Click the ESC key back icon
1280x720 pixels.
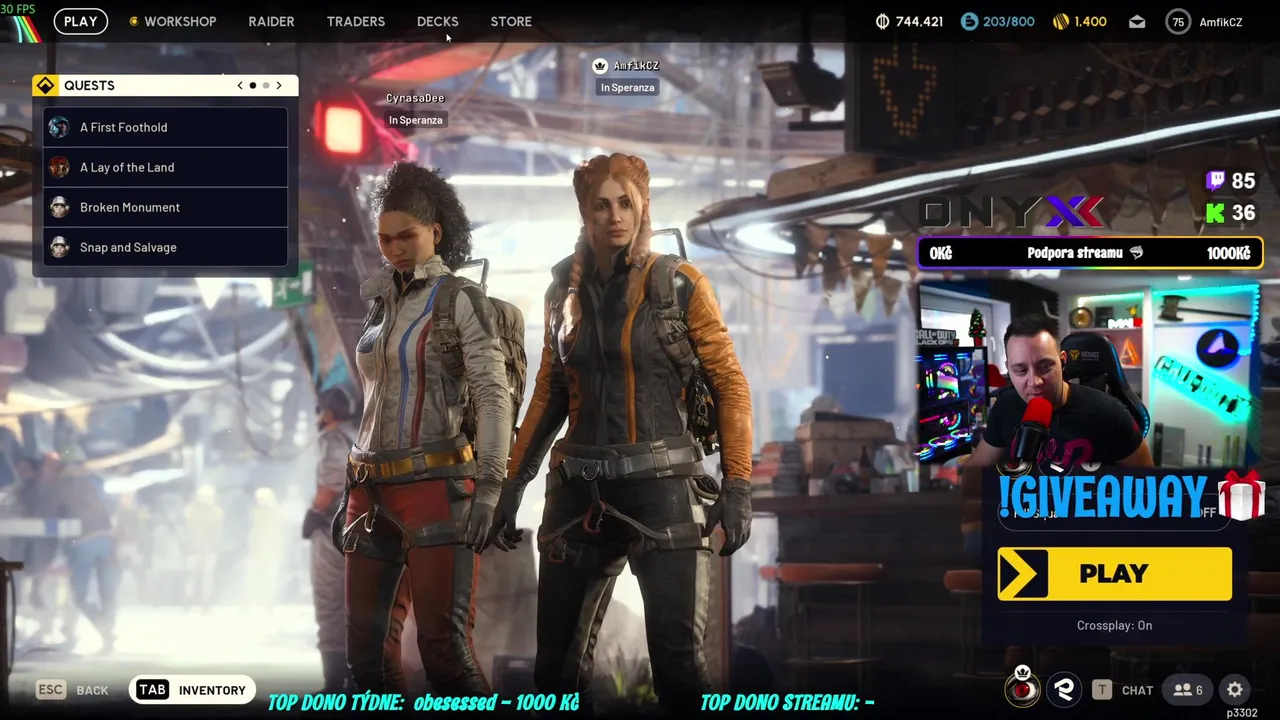pyautogui.click(x=51, y=690)
